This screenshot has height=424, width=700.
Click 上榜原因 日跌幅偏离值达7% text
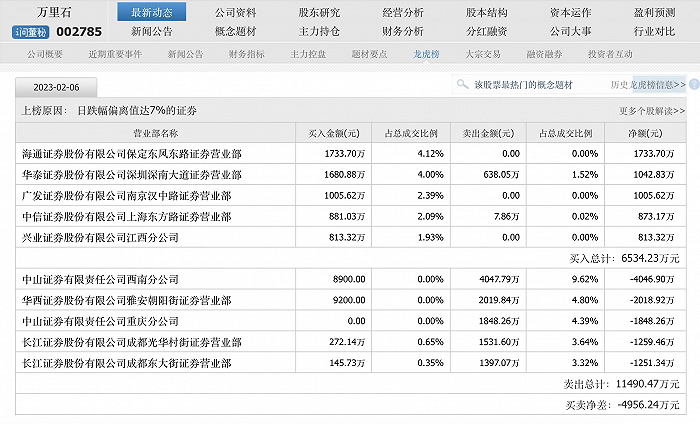[109, 111]
